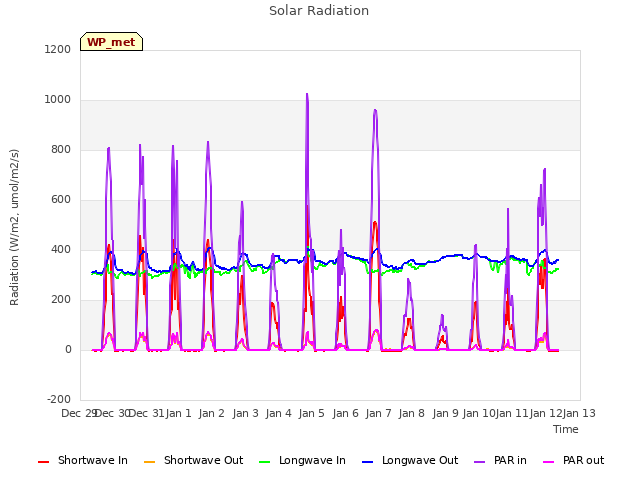This screenshot has width=640, height=480.
Task: Click the Jan 7 x-axis date label
Action: coord(378,413)
